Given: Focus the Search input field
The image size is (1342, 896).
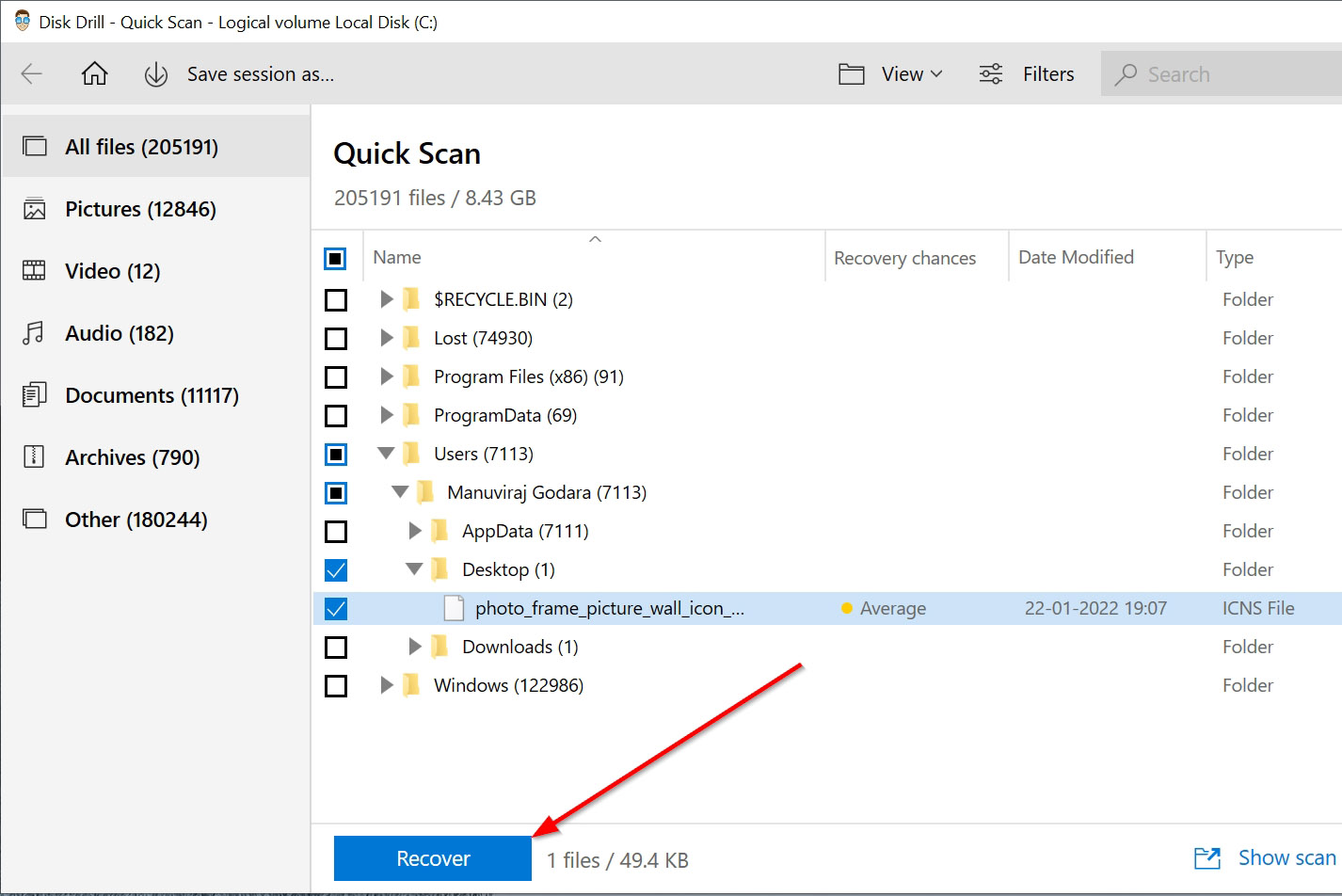Looking at the screenshot, I should coord(1222,74).
